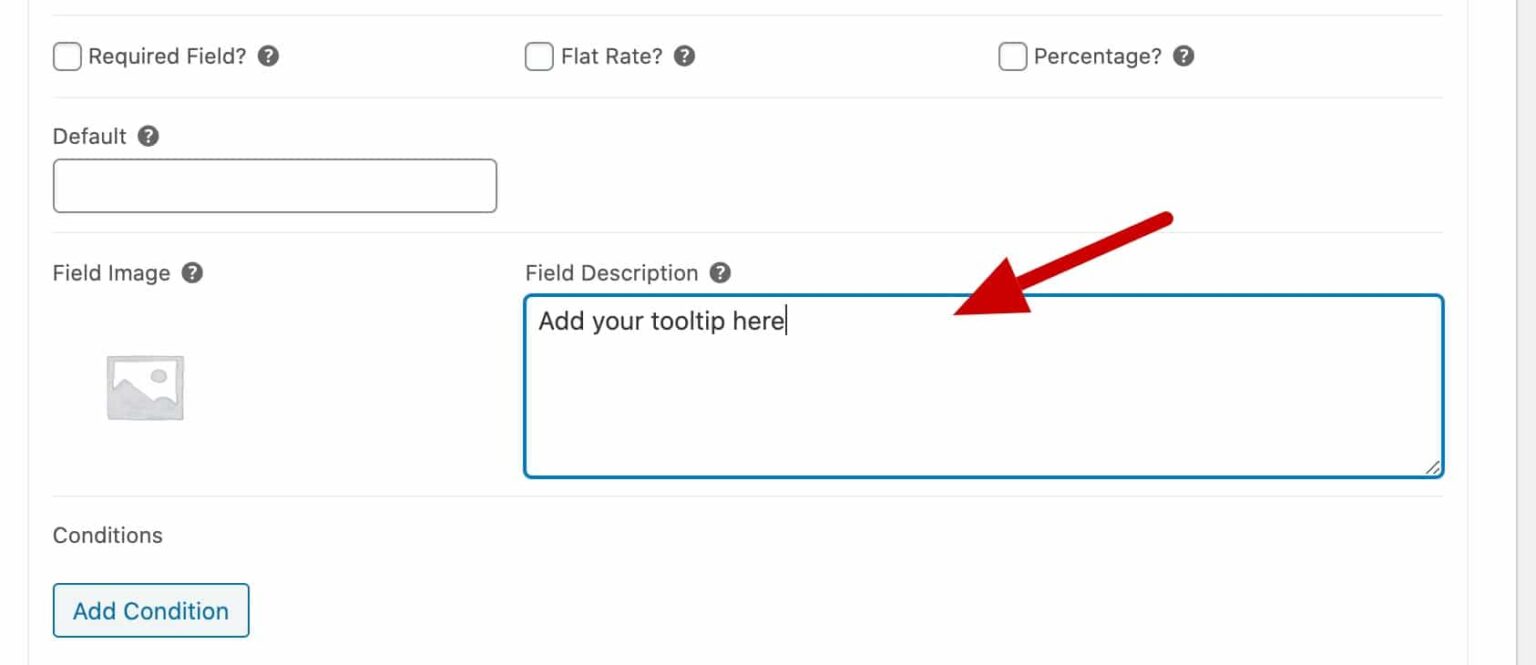Open the Percentage help tooltip icon
The width and height of the screenshot is (1536, 665).
[x=1184, y=56]
